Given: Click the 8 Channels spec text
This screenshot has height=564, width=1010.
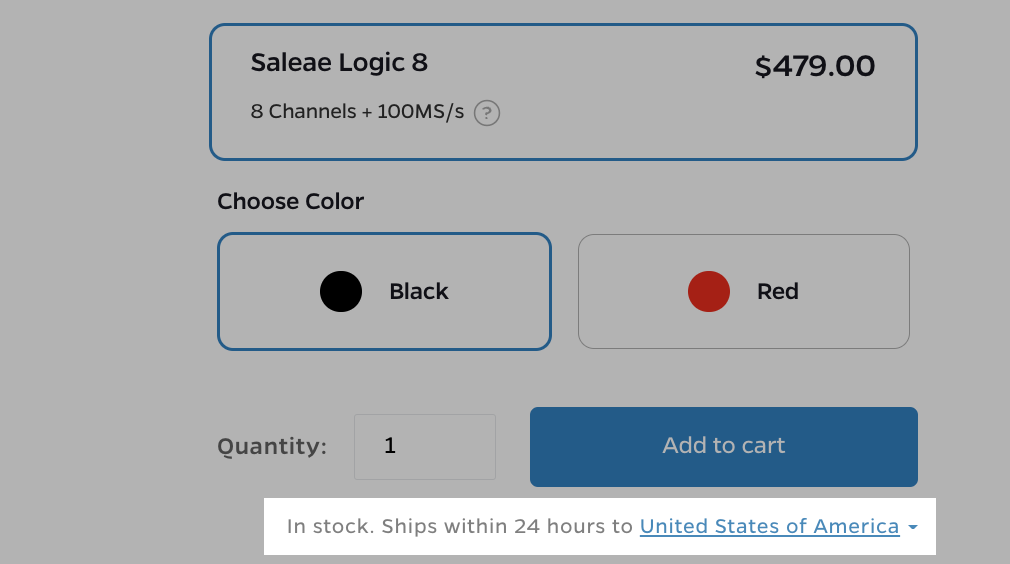Looking at the screenshot, I should (x=303, y=112).
